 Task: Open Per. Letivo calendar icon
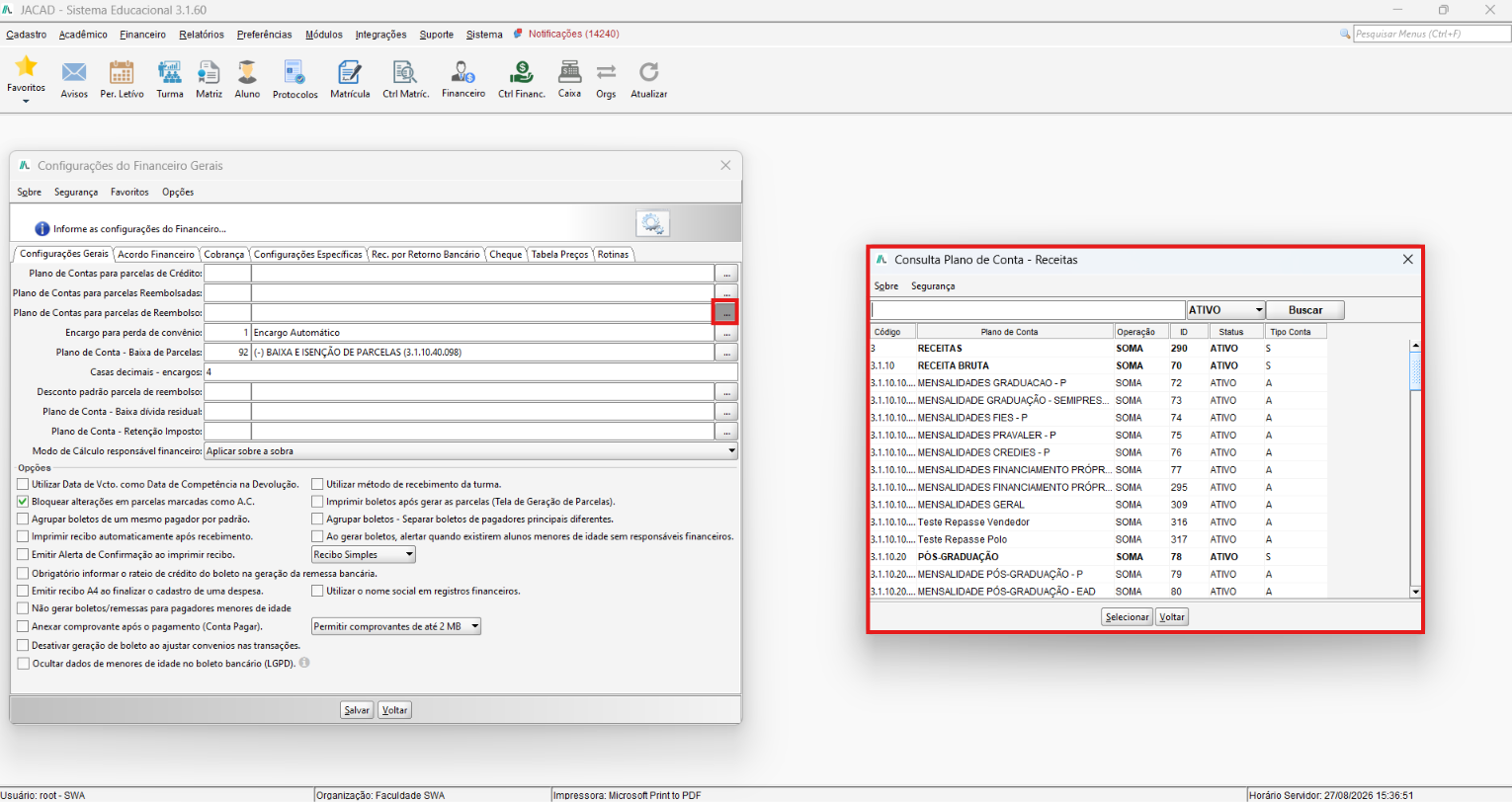tap(122, 72)
